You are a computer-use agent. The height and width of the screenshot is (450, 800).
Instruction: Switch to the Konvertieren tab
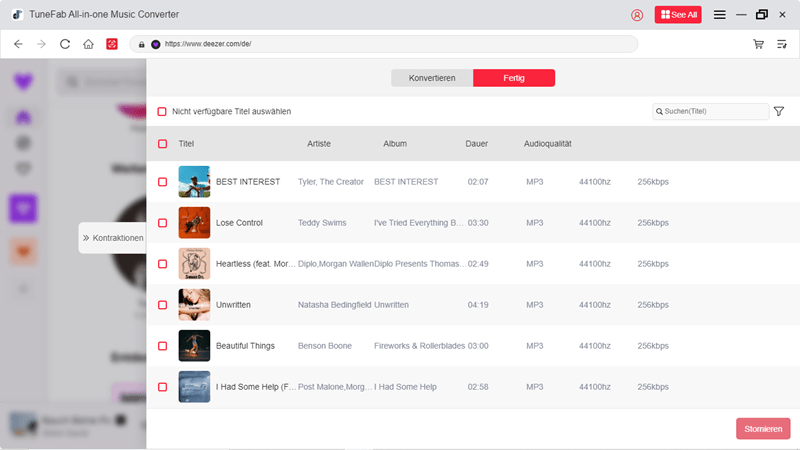click(x=432, y=78)
